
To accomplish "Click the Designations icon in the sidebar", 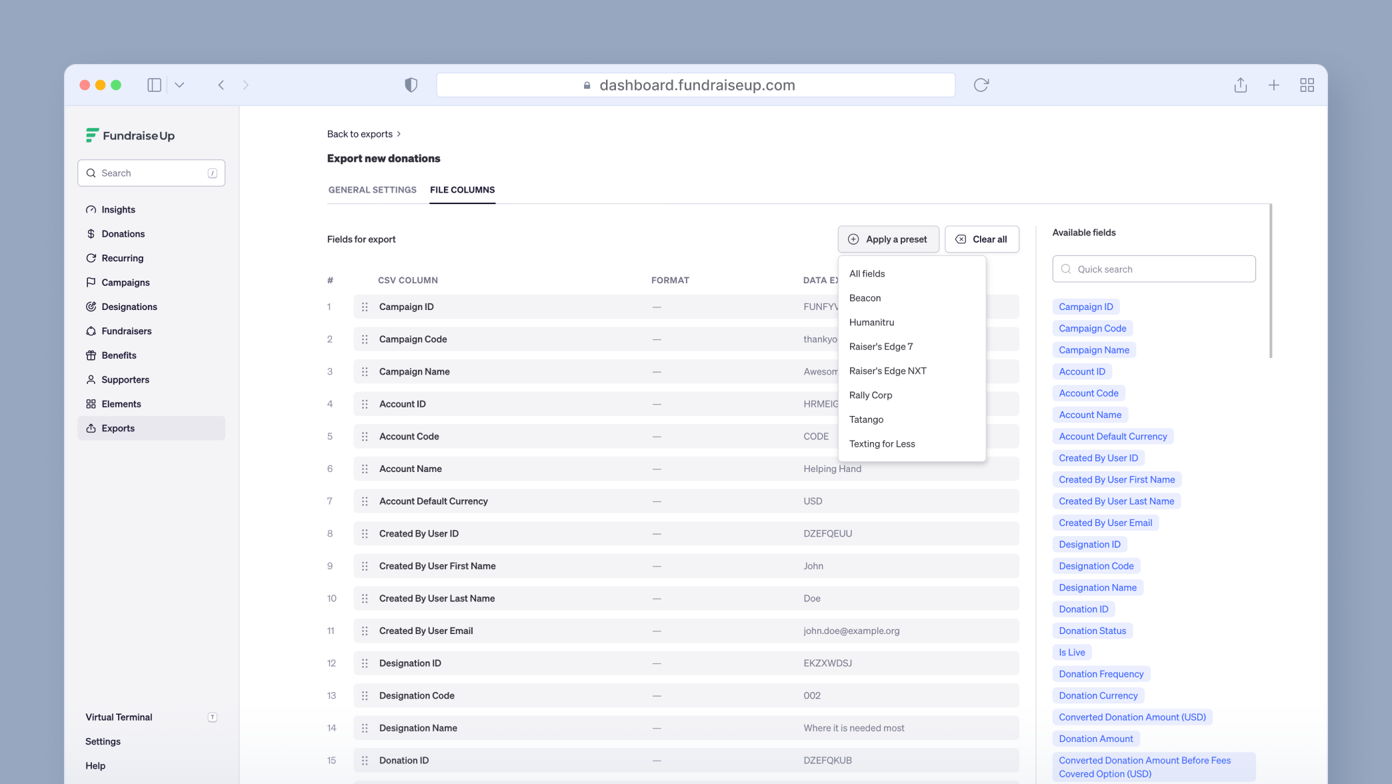I will 91,306.
